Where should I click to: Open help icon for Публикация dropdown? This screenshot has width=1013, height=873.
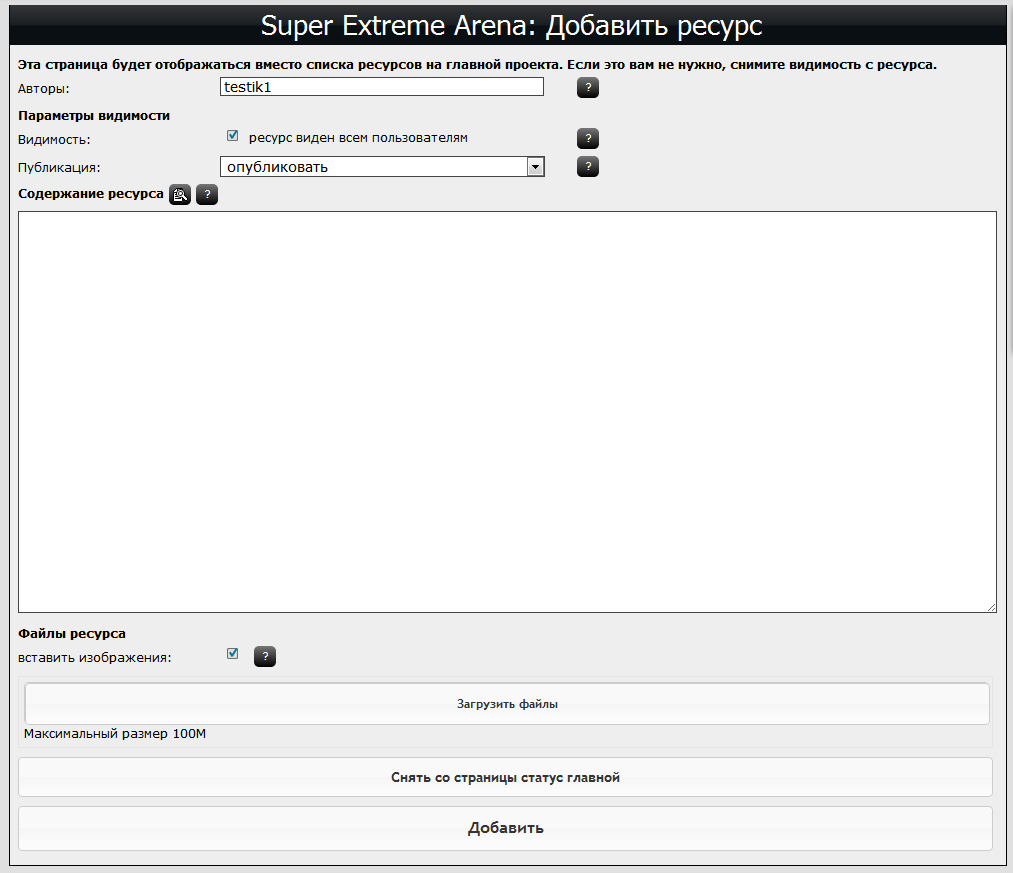tap(587, 167)
